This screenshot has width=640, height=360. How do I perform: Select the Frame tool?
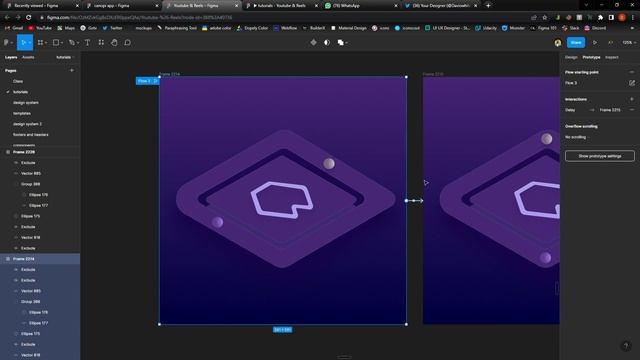coord(40,42)
